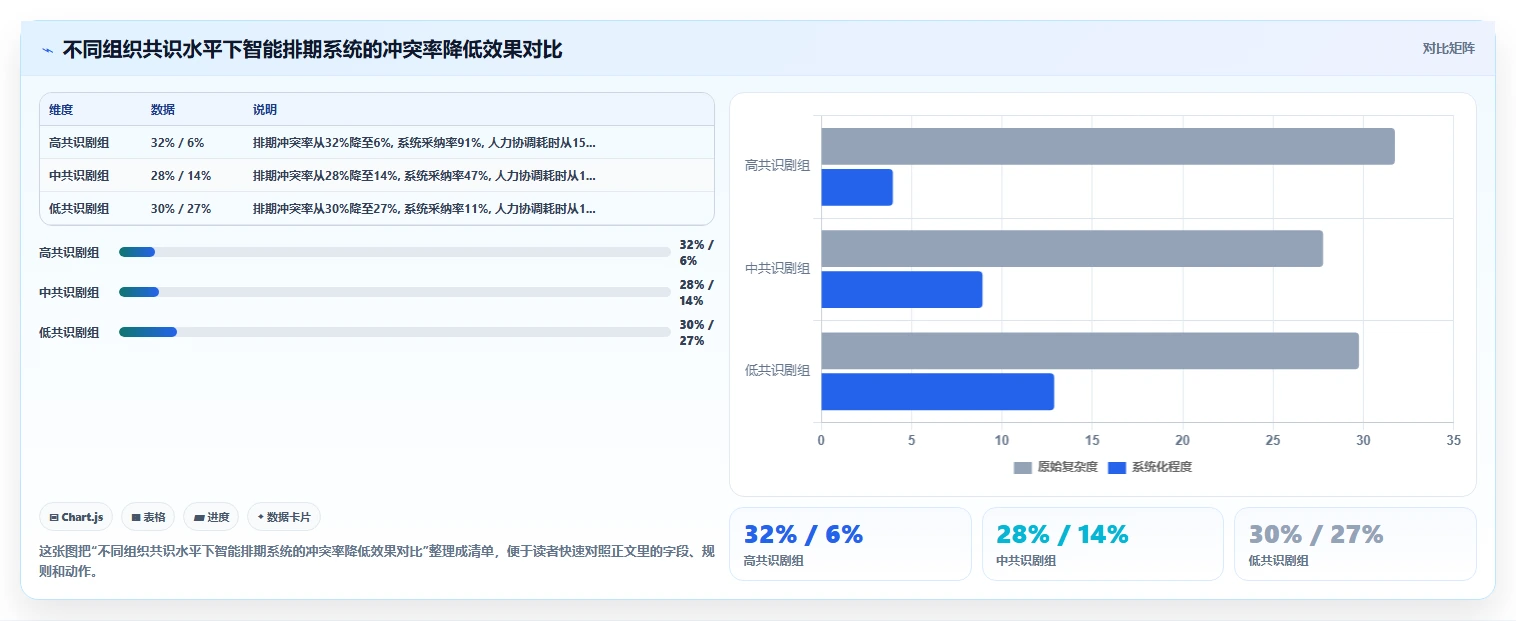Click the 高共识剧组 chart axis label
Image resolution: width=1516 pixels, height=621 pixels.
pos(777,166)
